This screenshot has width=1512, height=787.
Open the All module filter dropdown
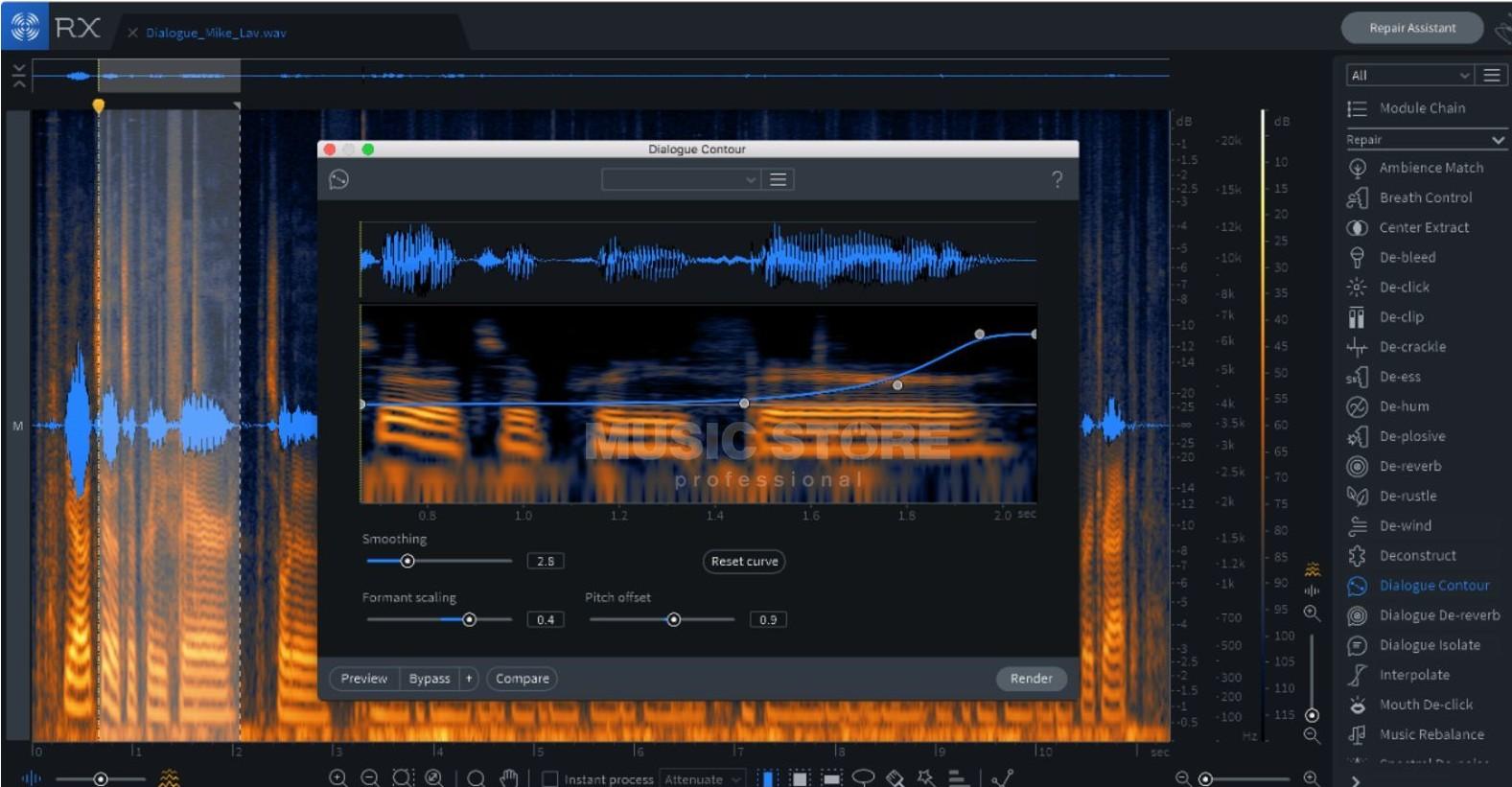click(x=1408, y=76)
